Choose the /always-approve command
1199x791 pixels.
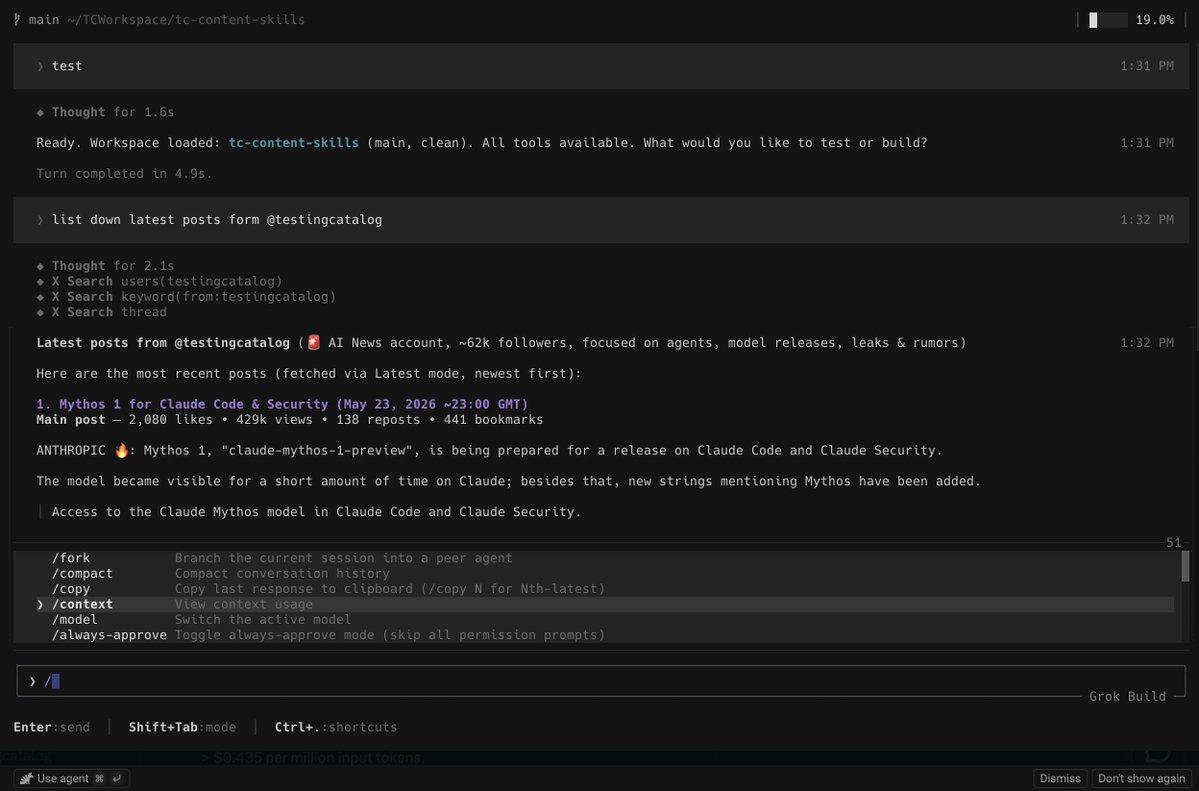[x=109, y=635]
